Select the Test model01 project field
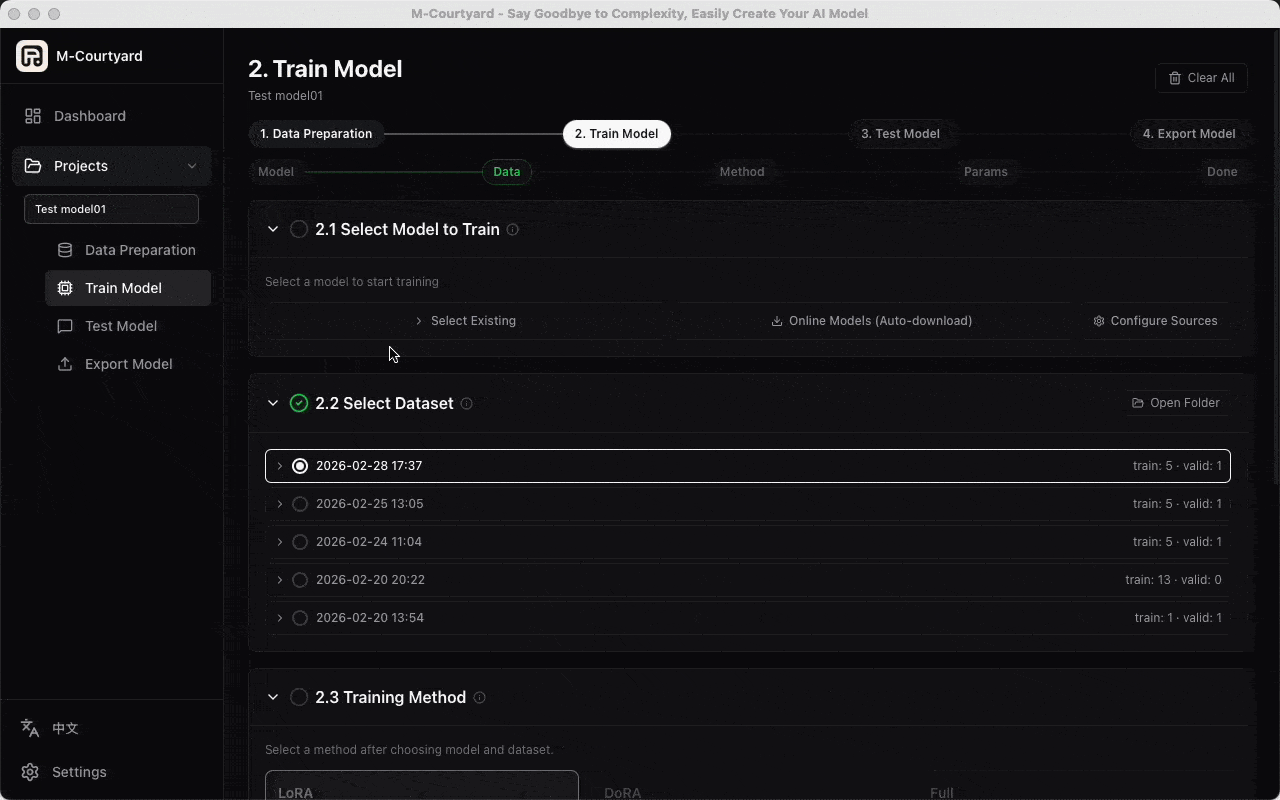Image resolution: width=1280 pixels, height=800 pixels. pos(111,209)
